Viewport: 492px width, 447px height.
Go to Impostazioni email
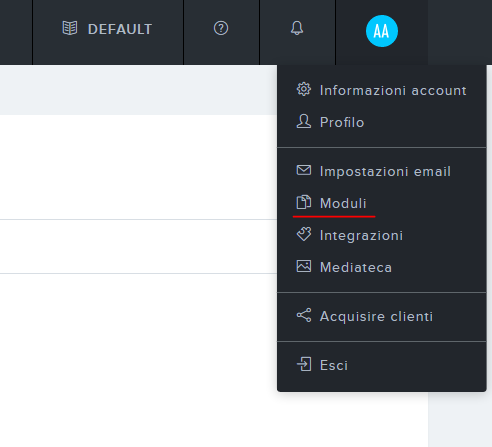[x=382, y=171]
